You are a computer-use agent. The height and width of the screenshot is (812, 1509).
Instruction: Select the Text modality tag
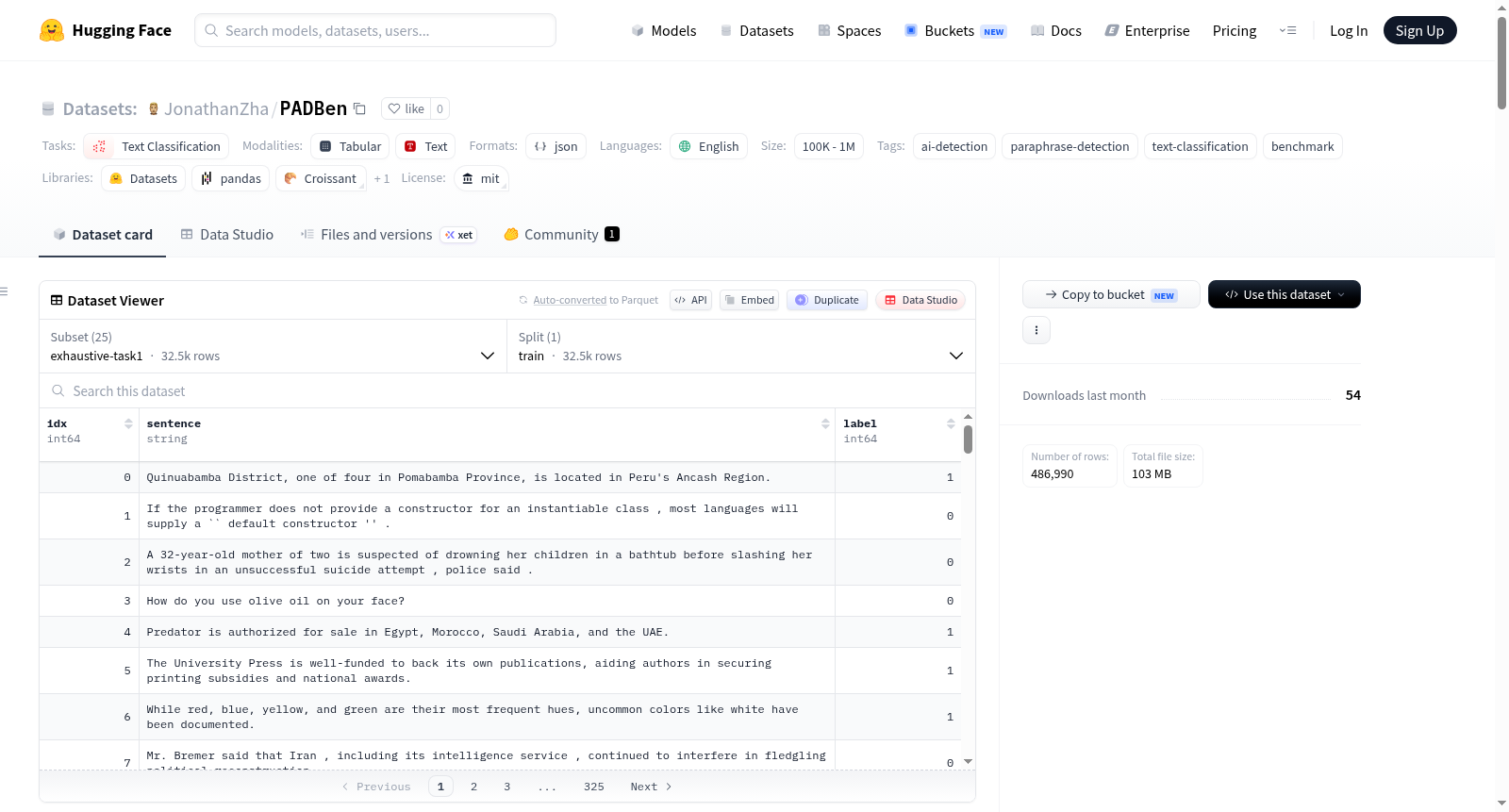(425, 146)
